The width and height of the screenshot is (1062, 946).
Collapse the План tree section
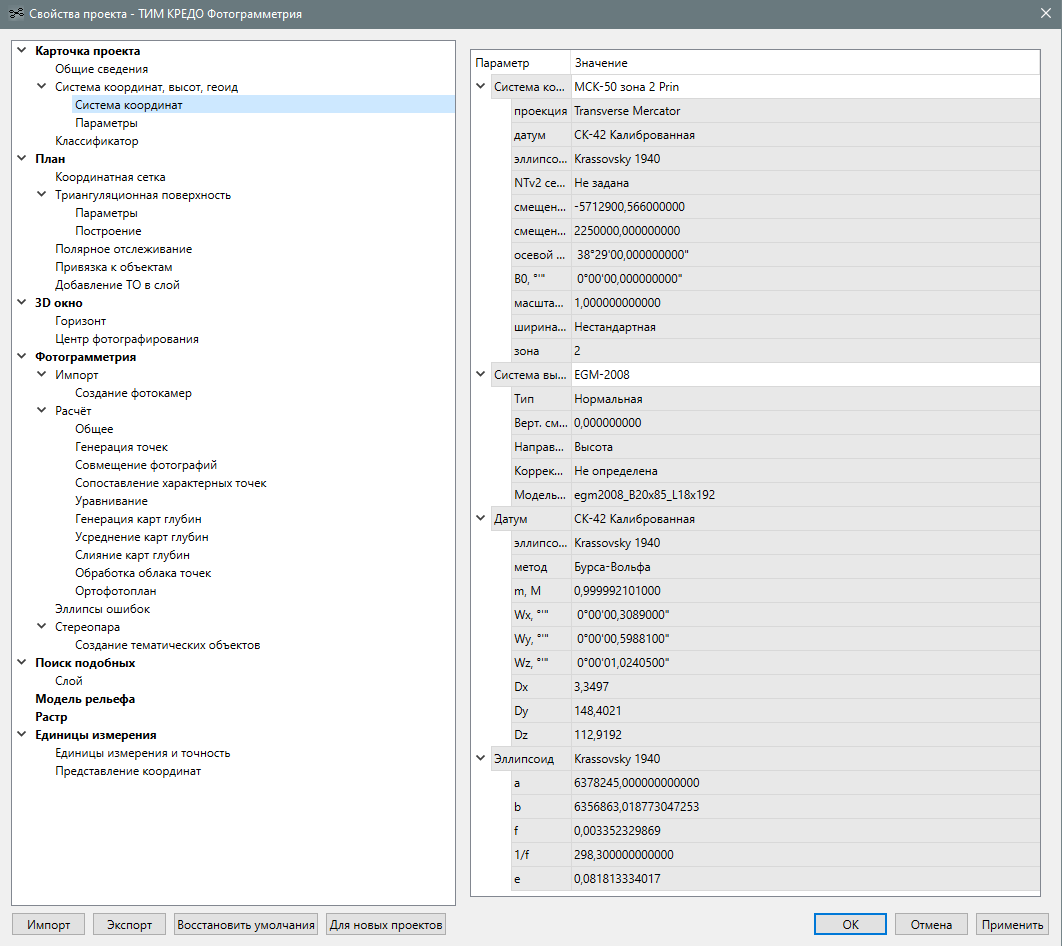tap(22, 158)
